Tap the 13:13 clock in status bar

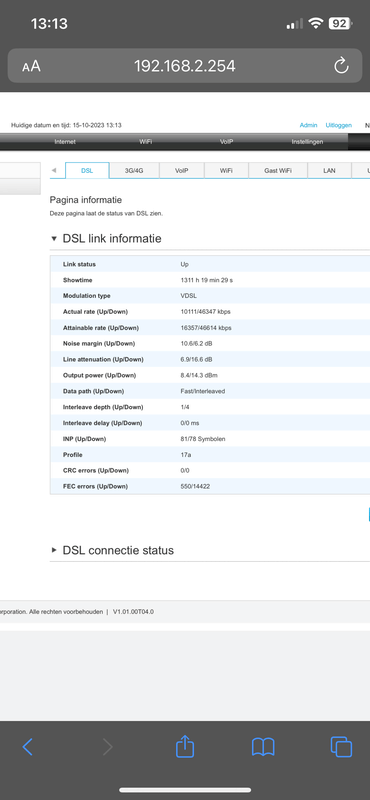tap(49, 23)
